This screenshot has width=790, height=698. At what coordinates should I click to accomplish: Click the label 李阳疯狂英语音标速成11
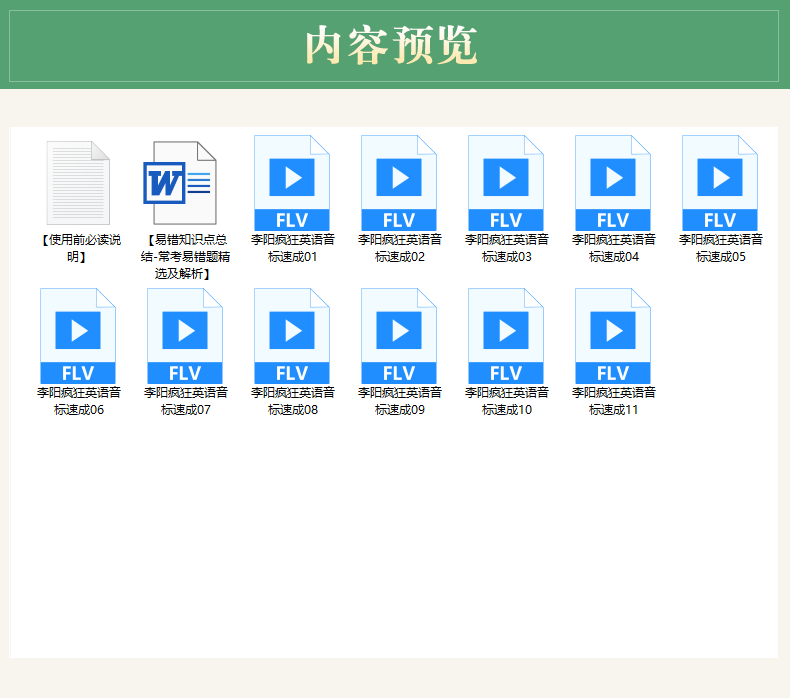[x=614, y=401]
